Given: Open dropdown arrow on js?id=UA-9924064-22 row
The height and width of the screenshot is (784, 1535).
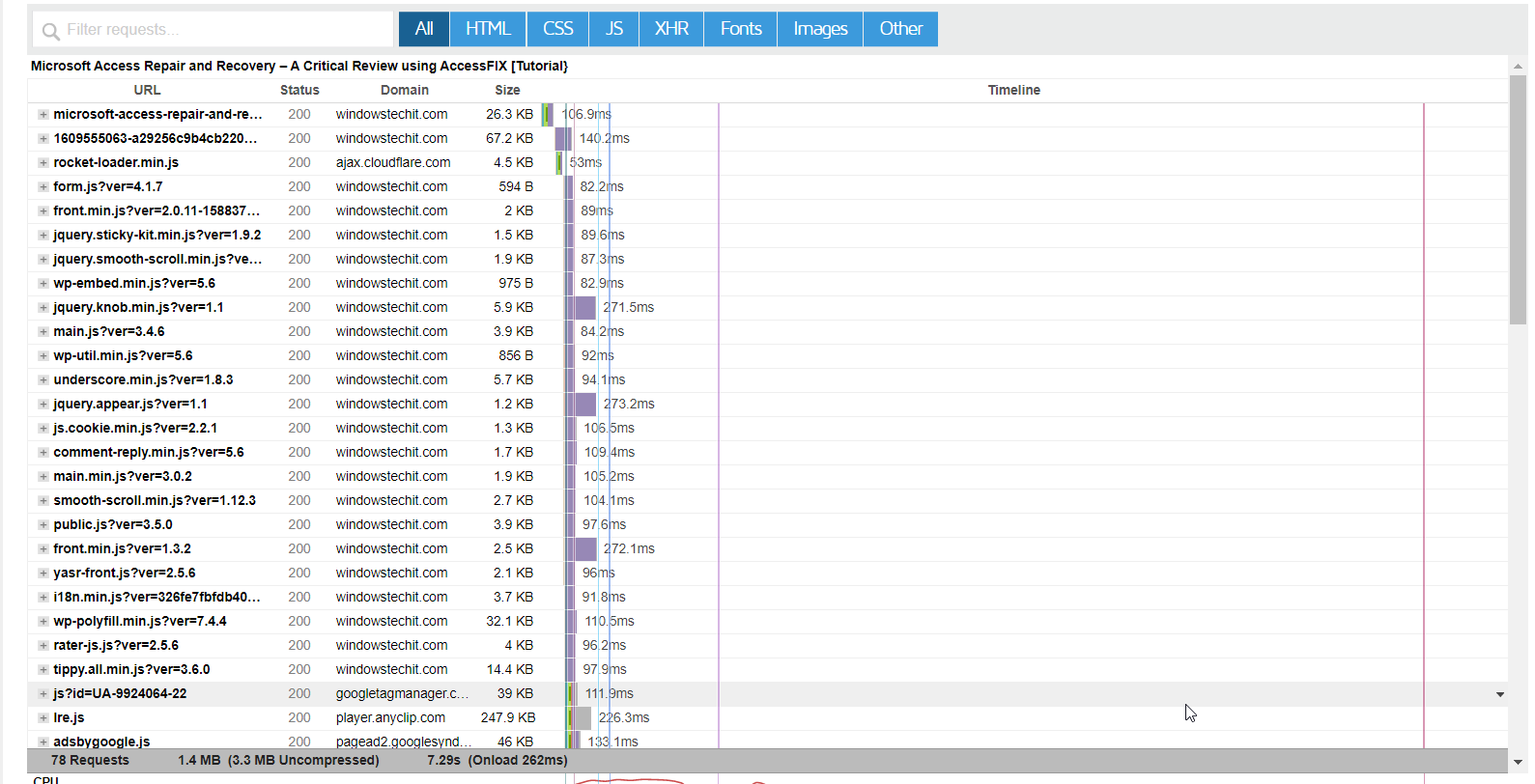Looking at the screenshot, I should (x=1499, y=694).
